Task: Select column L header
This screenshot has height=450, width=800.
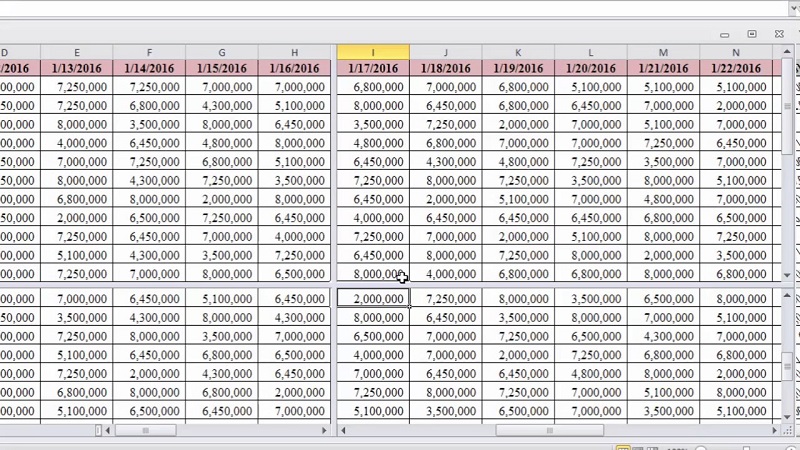Action: [591, 52]
